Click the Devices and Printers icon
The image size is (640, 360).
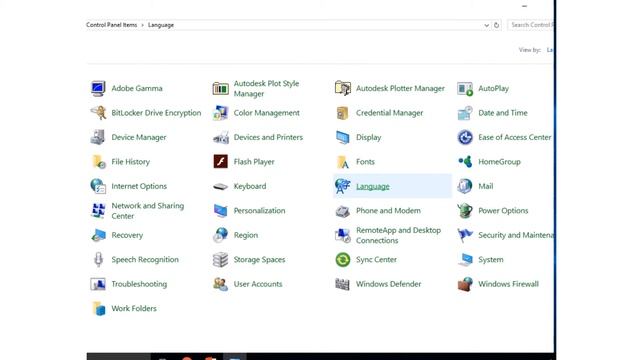220,138
